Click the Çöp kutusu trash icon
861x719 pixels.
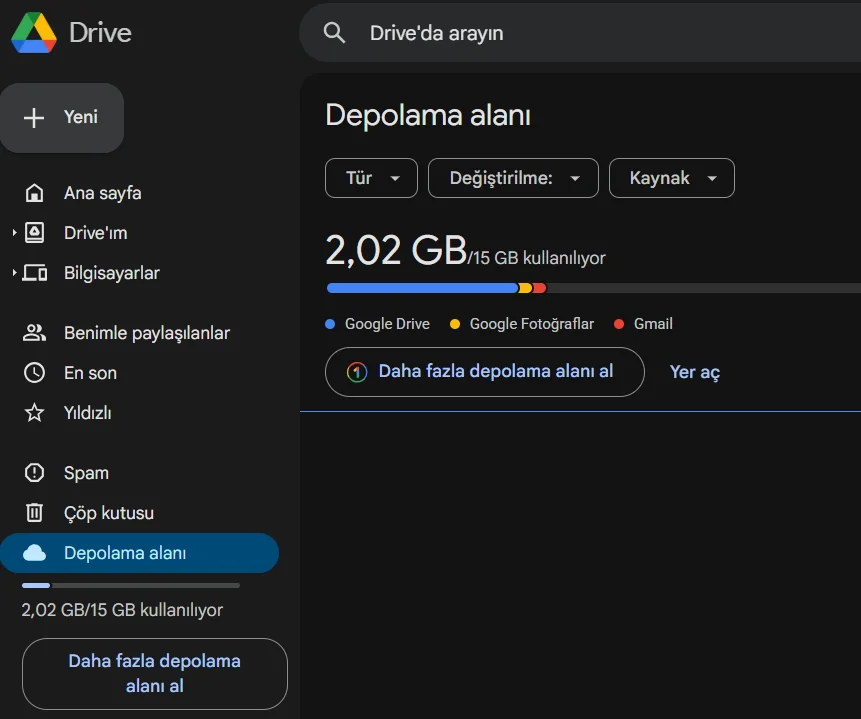(x=35, y=513)
